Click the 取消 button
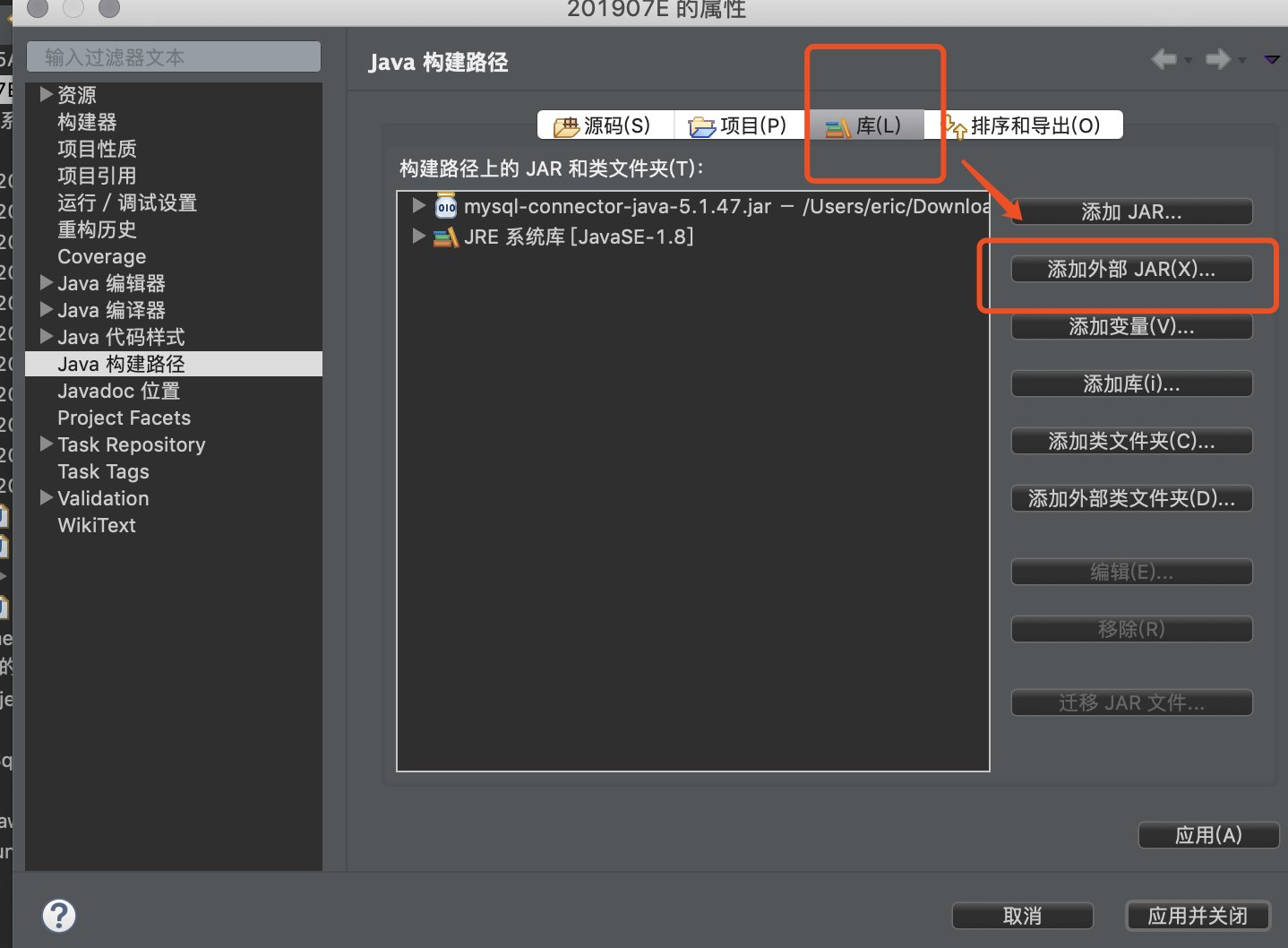 pyautogui.click(x=1021, y=916)
